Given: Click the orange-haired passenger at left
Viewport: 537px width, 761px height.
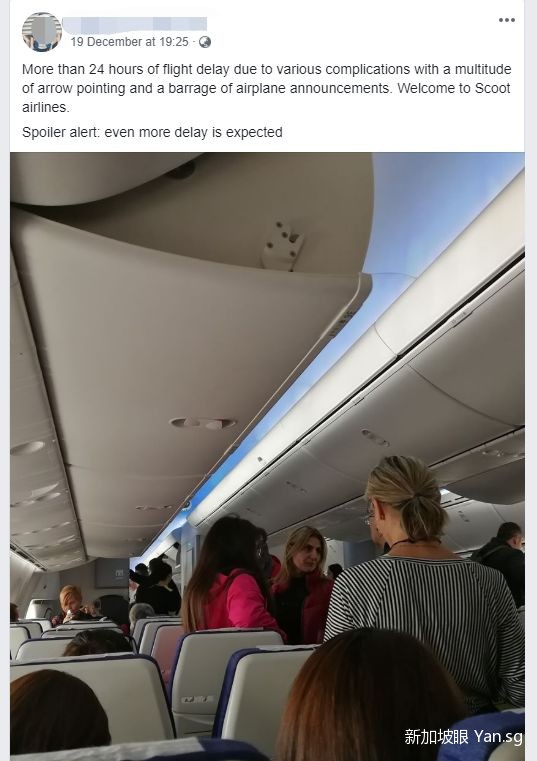Looking at the screenshot, I should pos(72,604).
